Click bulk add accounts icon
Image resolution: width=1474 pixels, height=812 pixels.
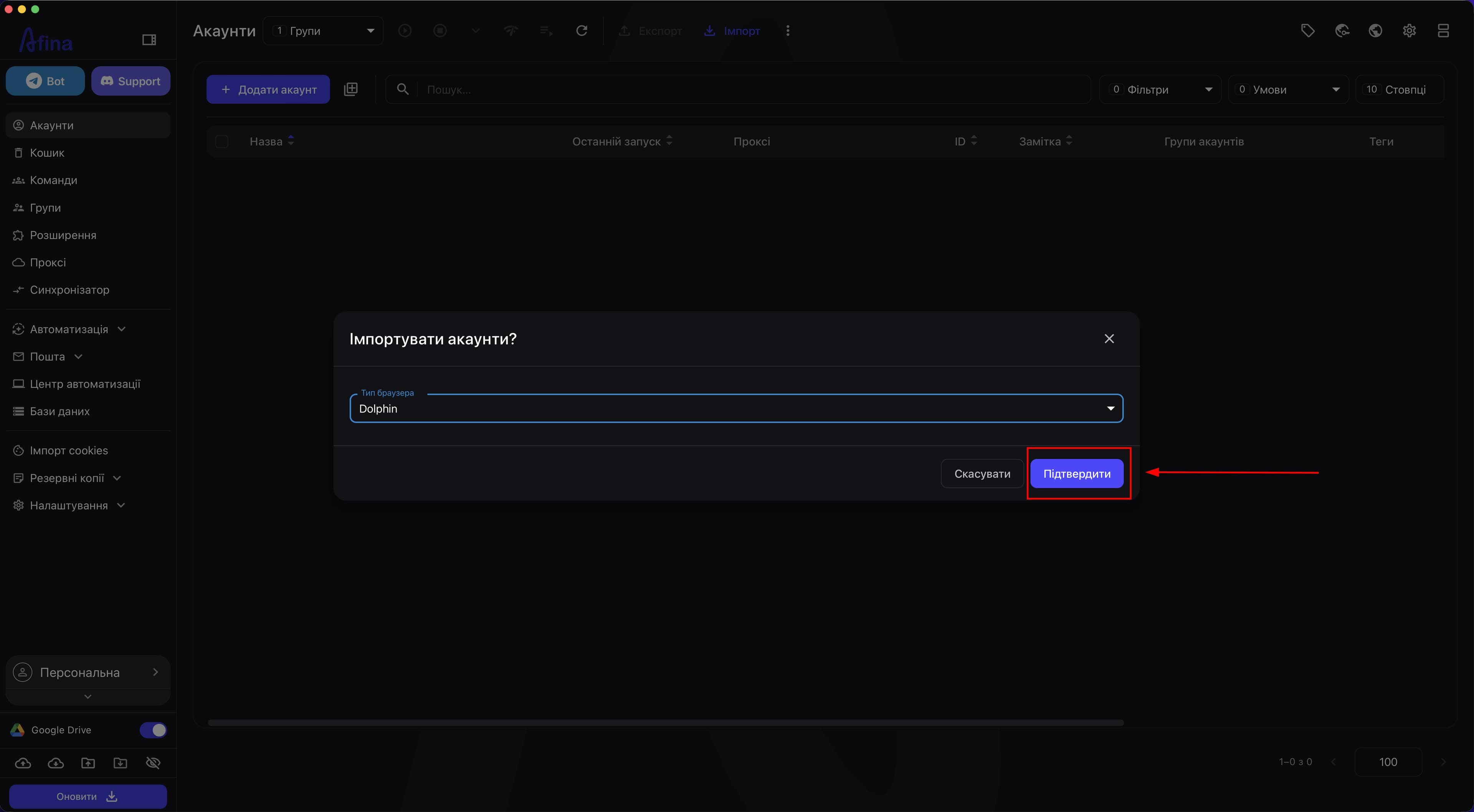coord(351,89)
